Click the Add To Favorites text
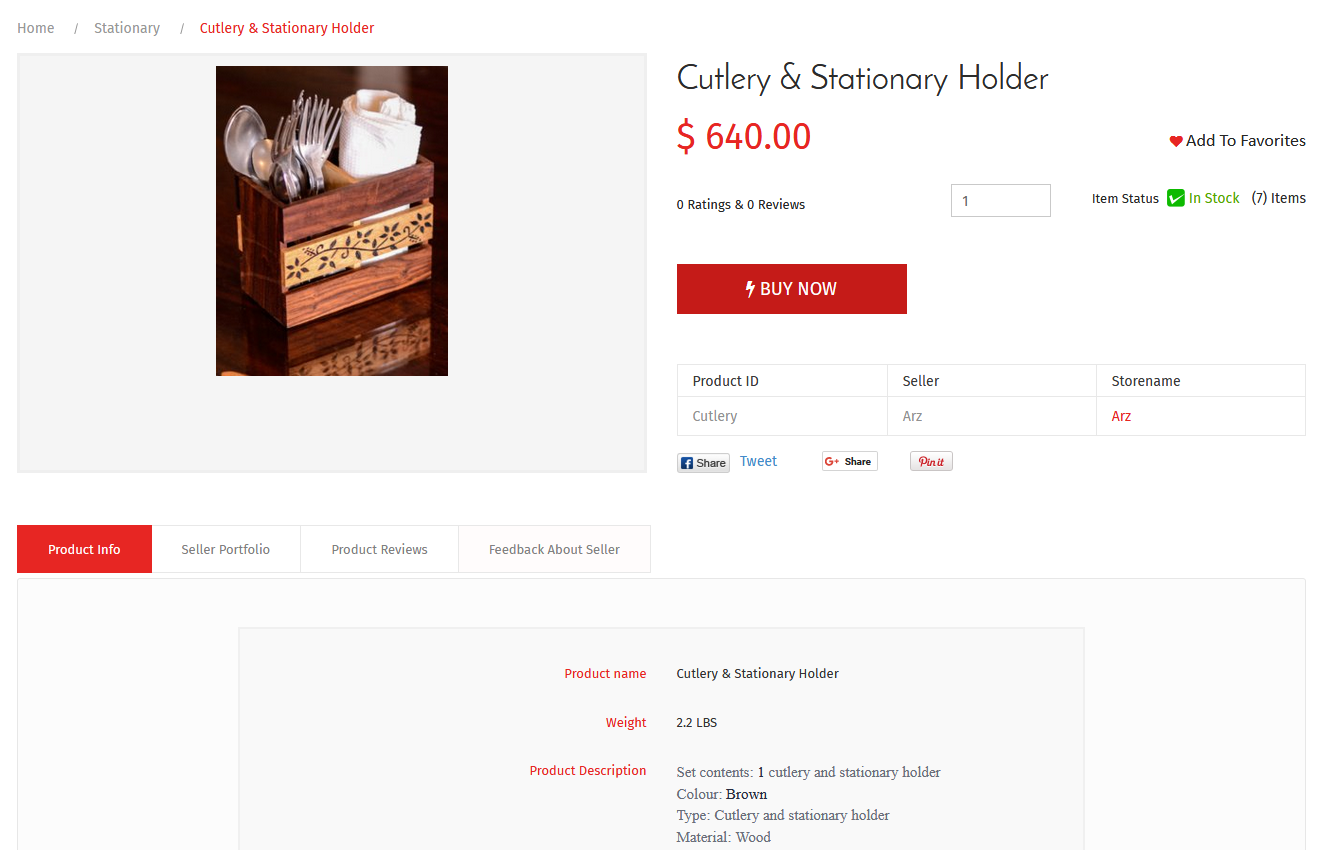This screenshot has height=850, width=1323. pos(1245,141)
